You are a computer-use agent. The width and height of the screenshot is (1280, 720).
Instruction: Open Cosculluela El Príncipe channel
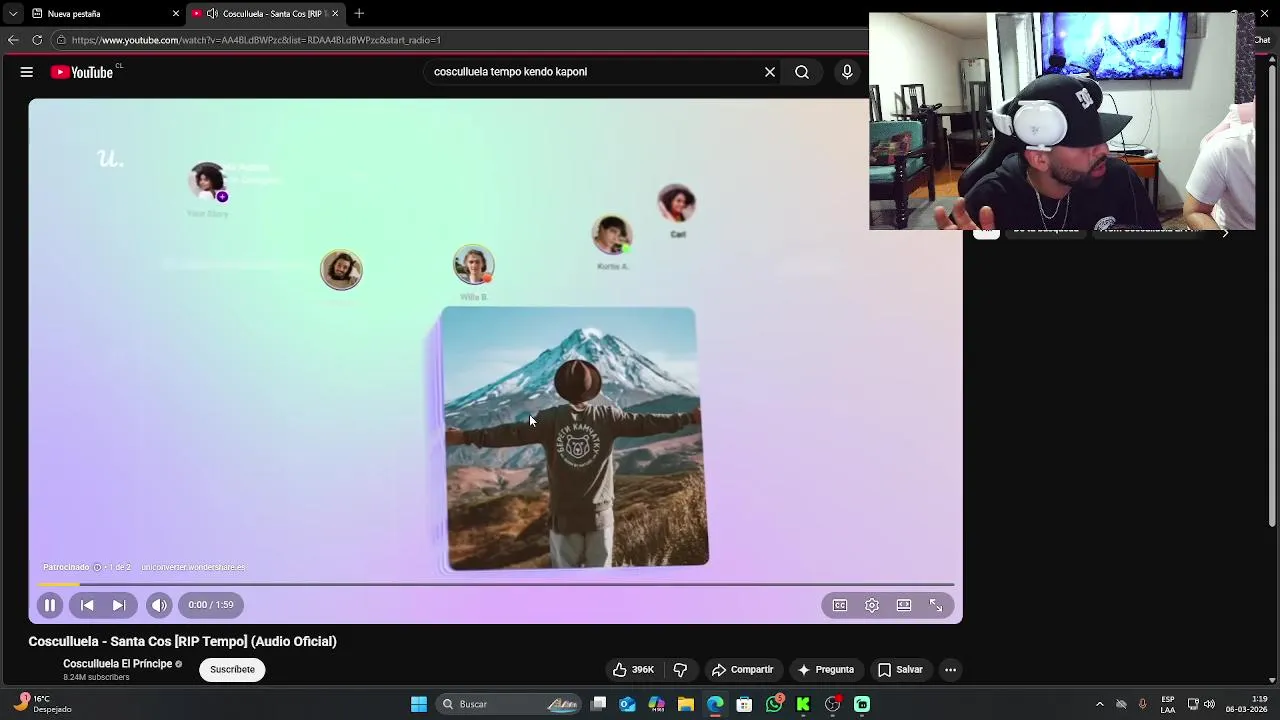click(118, 664)
